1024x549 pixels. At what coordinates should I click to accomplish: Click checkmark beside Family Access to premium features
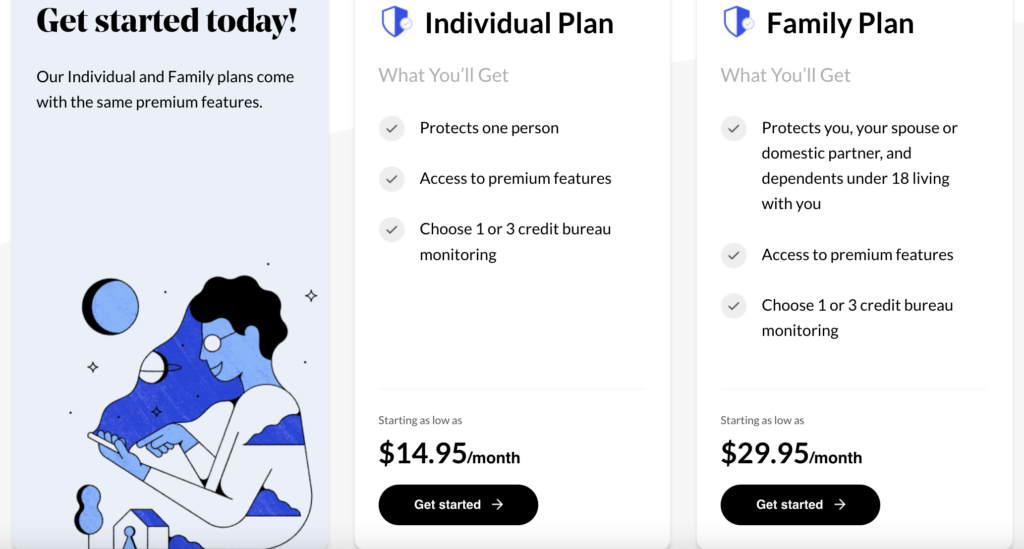tap(733, 255)
